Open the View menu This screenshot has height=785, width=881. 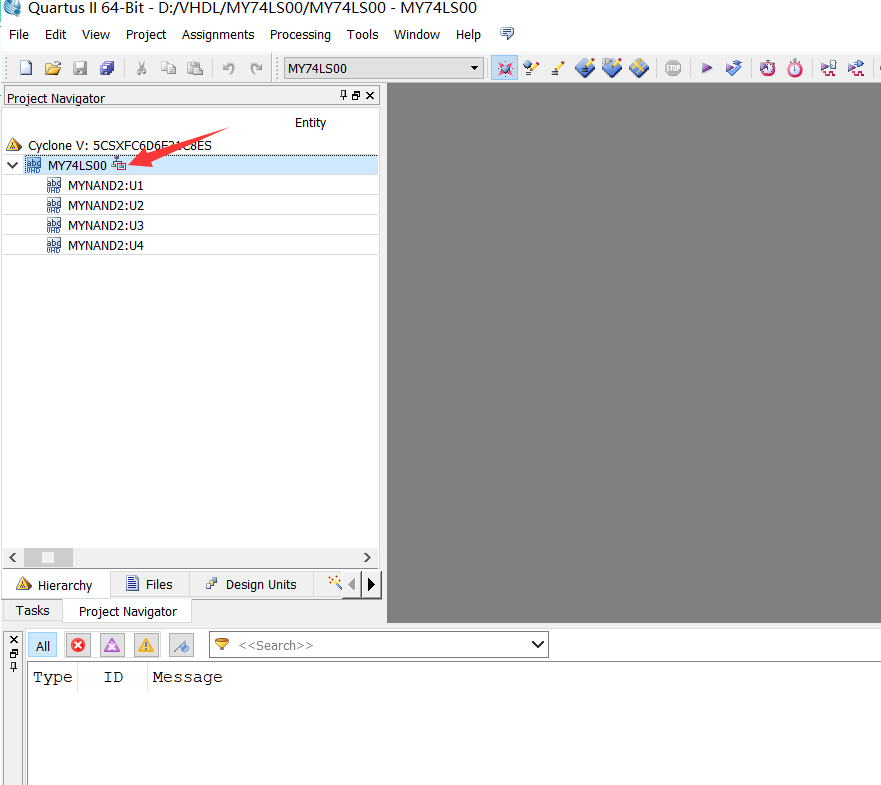click(x=96, y=35)
